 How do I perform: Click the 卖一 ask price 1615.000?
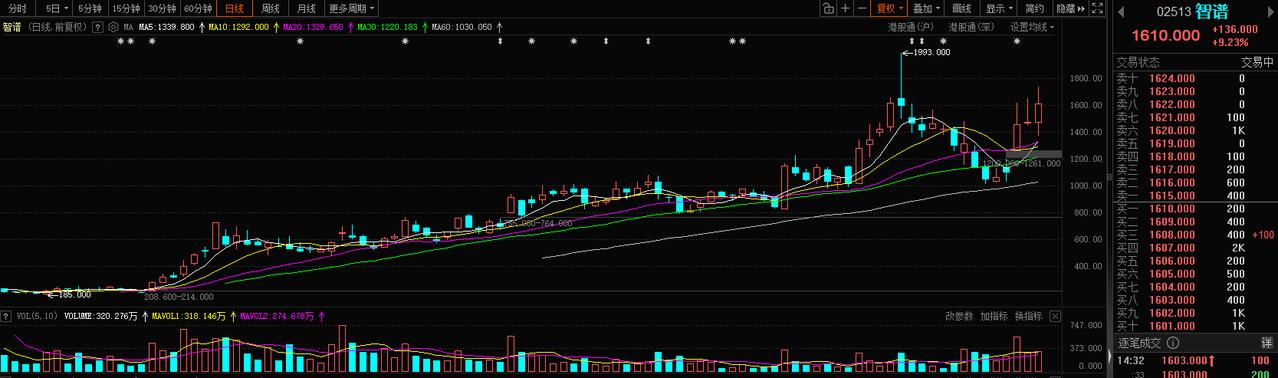pos(1173,195)
